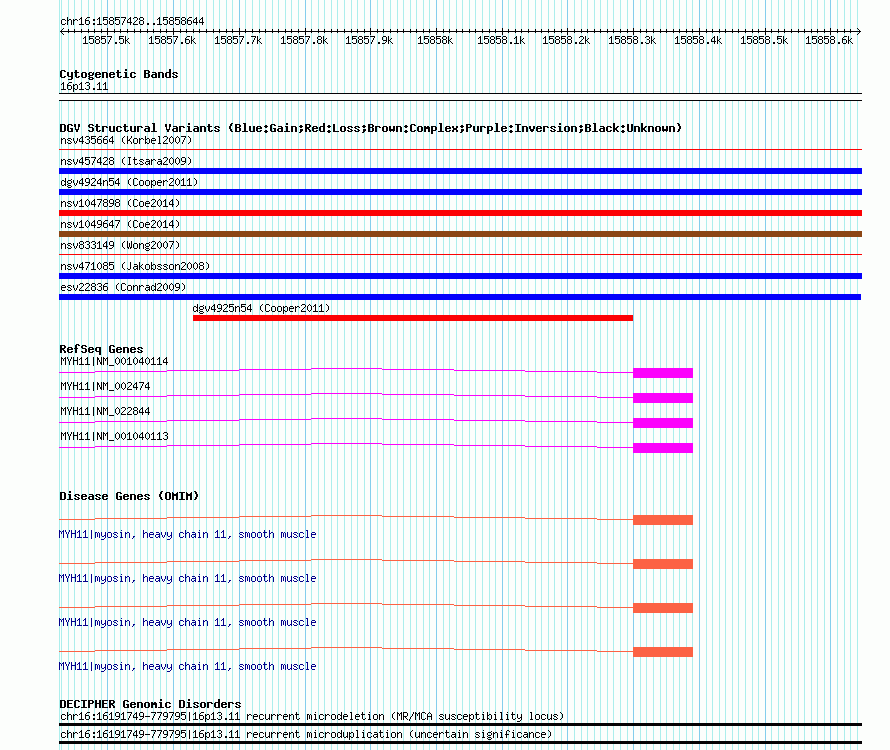Click the dgv4924n54 (Cooper2011) label
The image size is (890, 750).
point(129,182)
